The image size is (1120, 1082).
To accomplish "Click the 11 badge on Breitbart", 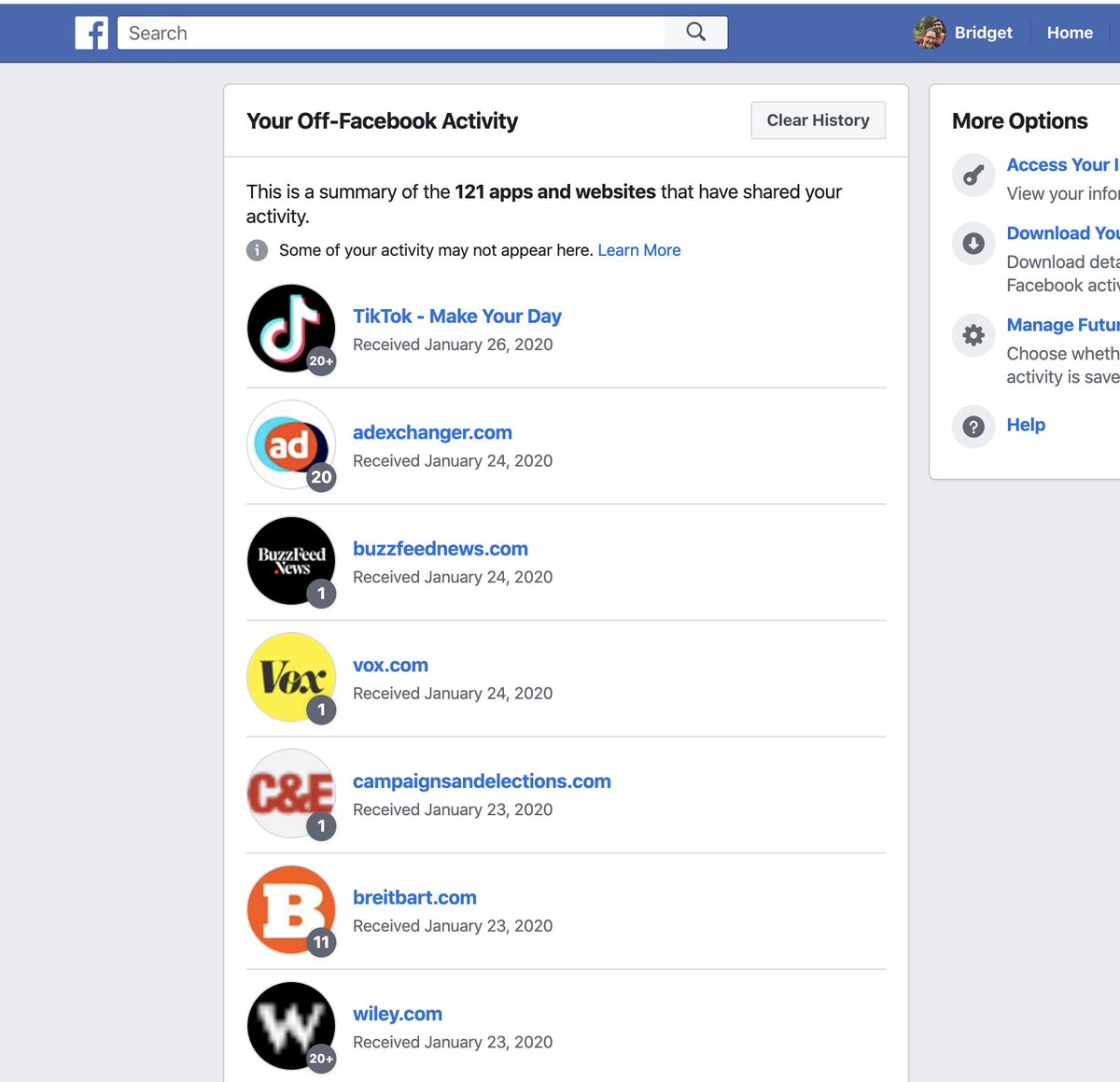I will coord(321,942).
